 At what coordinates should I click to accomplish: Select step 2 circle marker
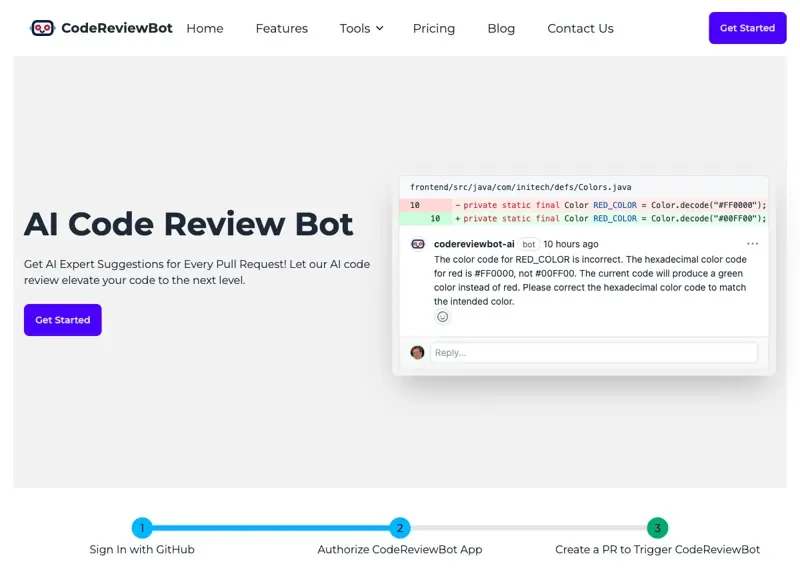pyautogui.click(x=400, y=528)
